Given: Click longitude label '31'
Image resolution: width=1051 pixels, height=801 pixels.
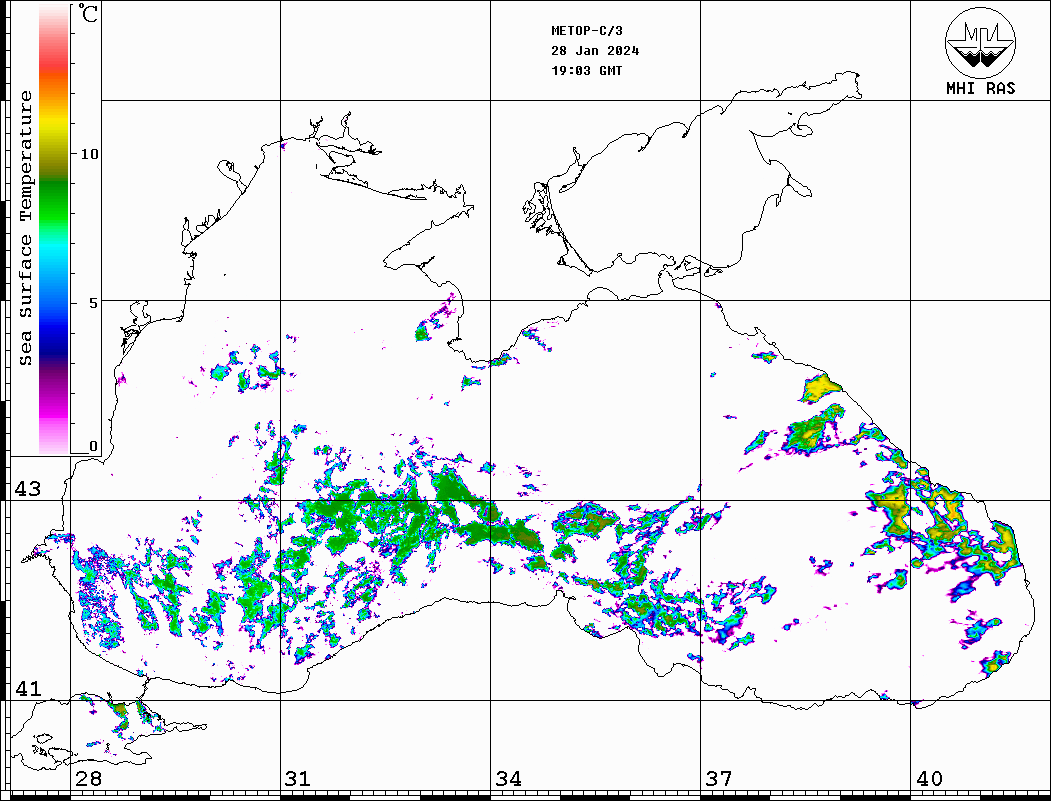Looking at the screenshot, I should (x=298, y=778).
